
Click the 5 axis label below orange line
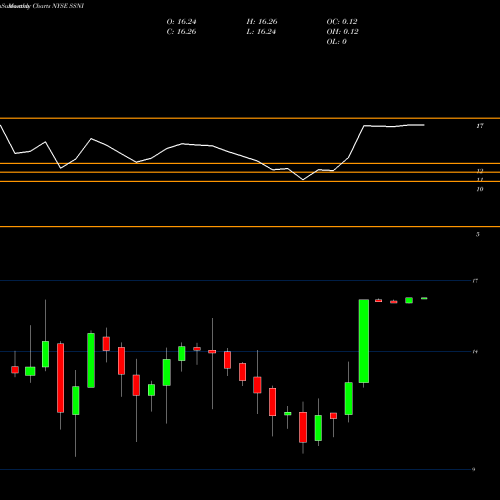[x=478, y=234]
